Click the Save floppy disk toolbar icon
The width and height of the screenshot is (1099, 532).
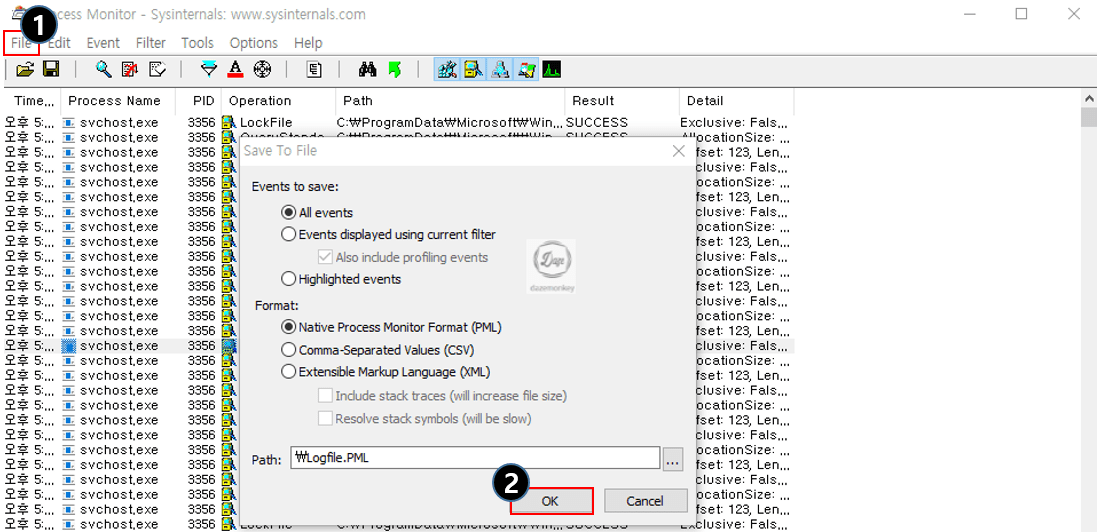point(50,69)
